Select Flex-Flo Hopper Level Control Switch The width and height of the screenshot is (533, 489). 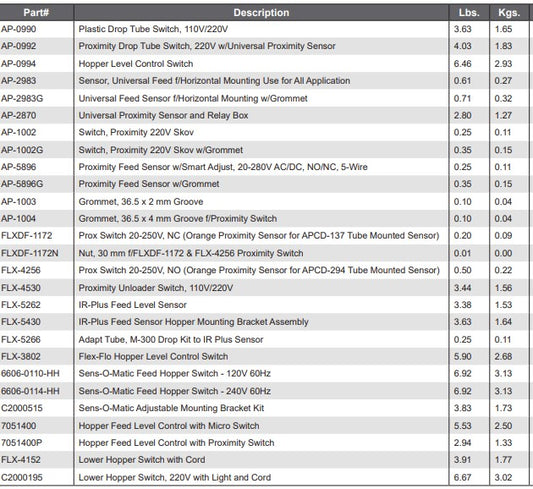[x=153, y=356]
